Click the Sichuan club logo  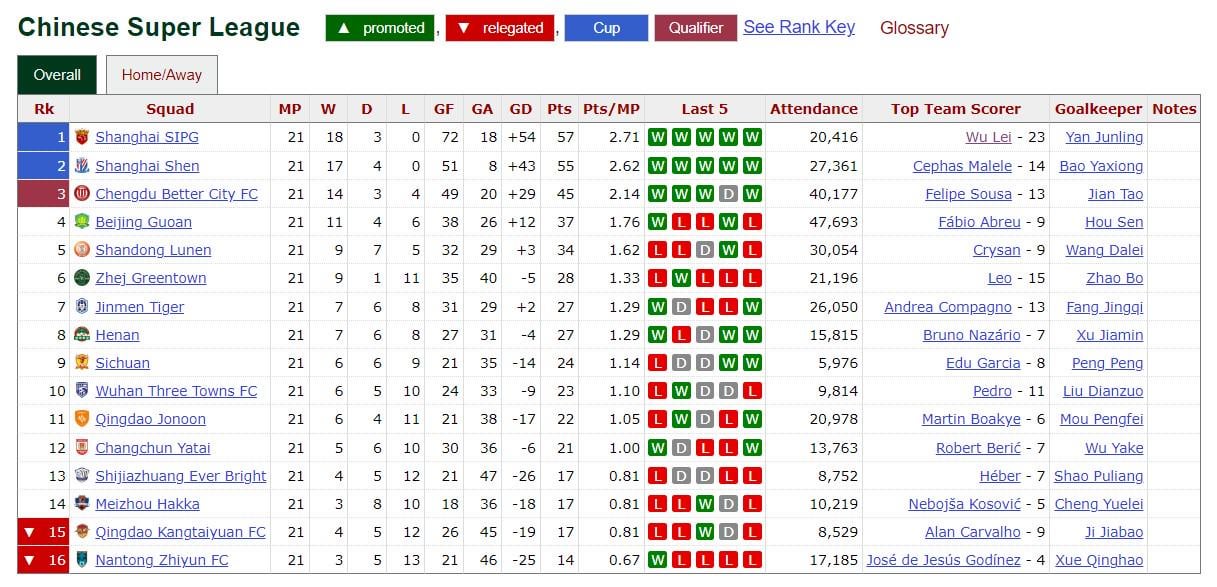tap(84, 363)
